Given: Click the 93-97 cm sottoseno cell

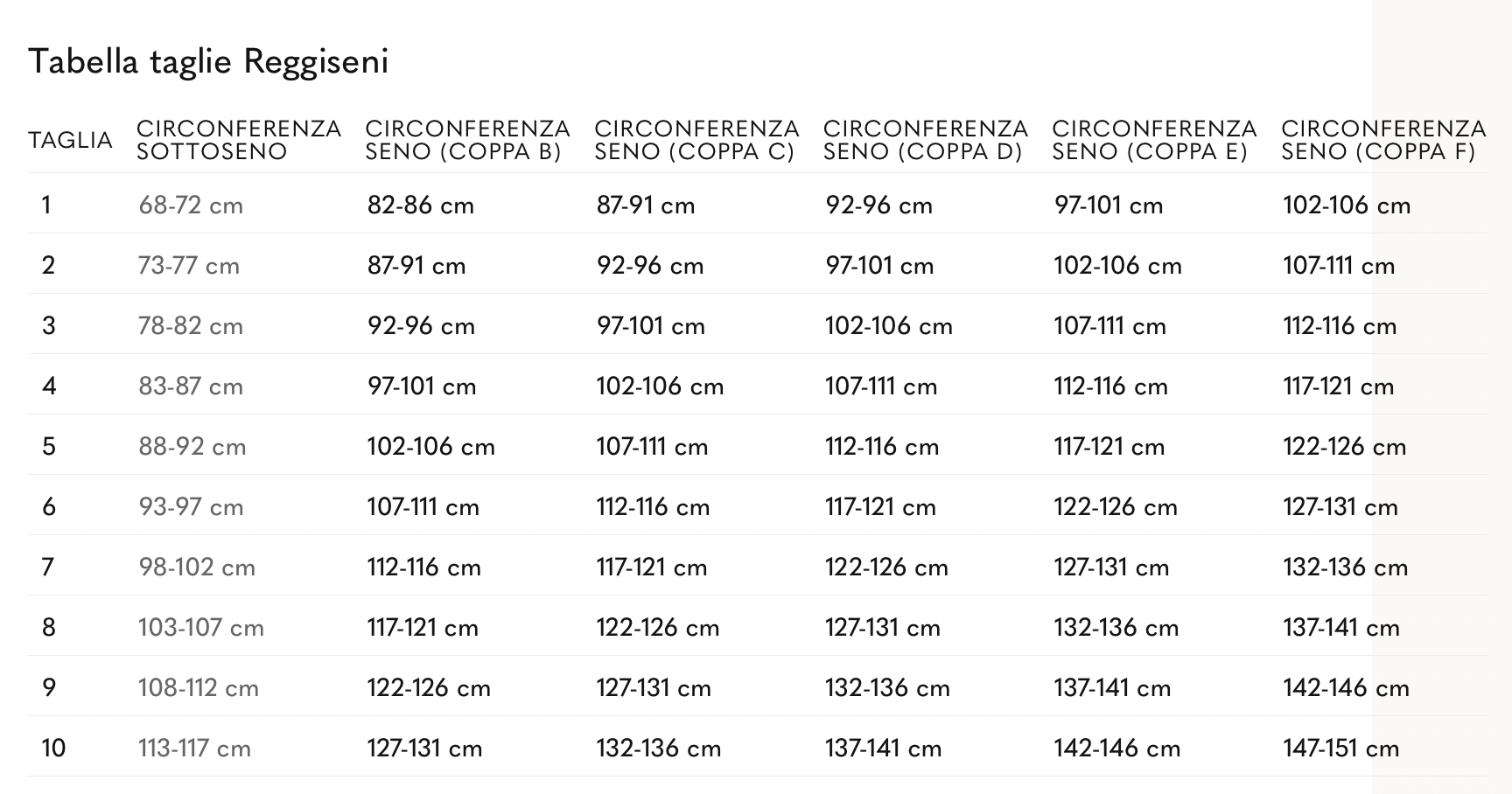Looking at the screenshot, I should (x=191, y=507).
